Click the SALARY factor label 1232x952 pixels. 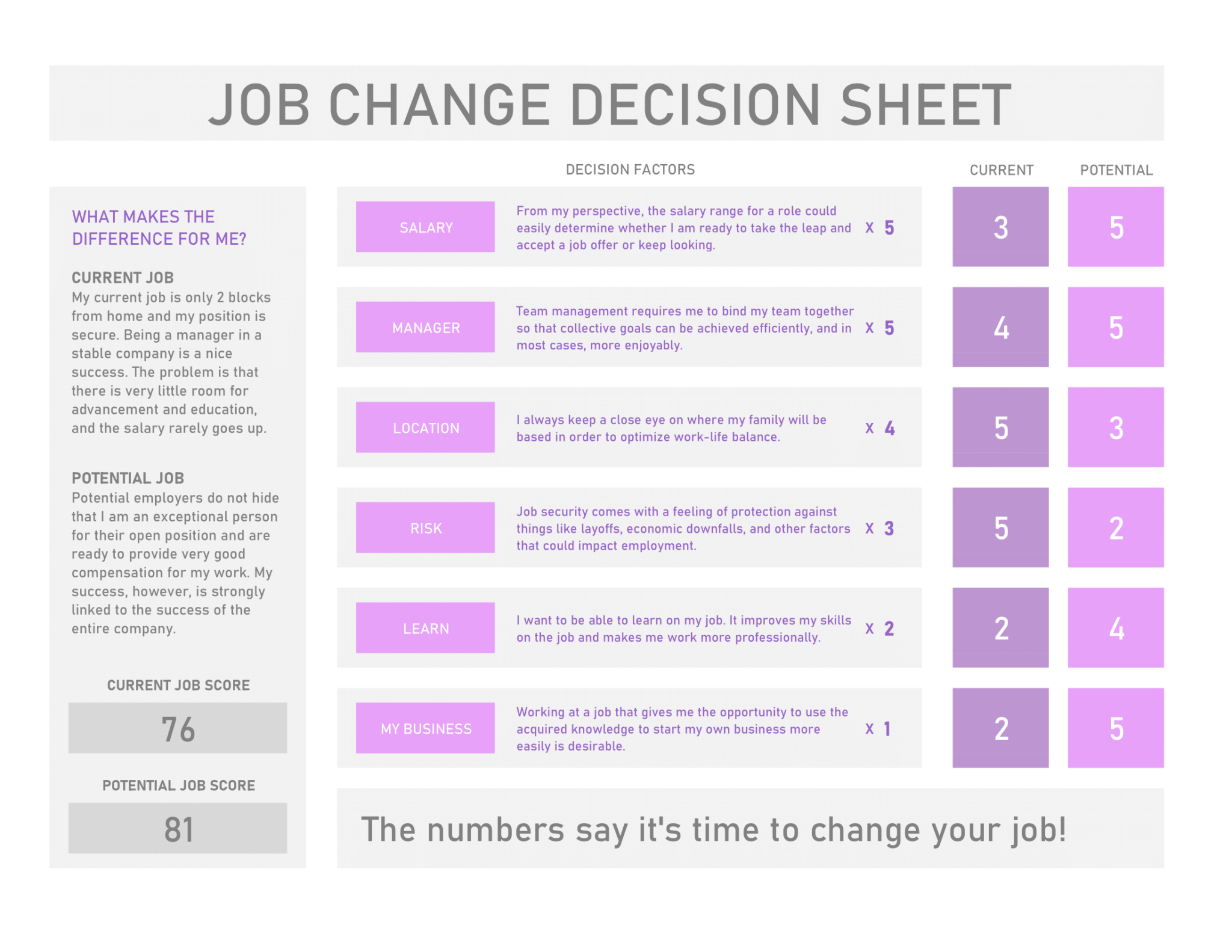point(425,227)
